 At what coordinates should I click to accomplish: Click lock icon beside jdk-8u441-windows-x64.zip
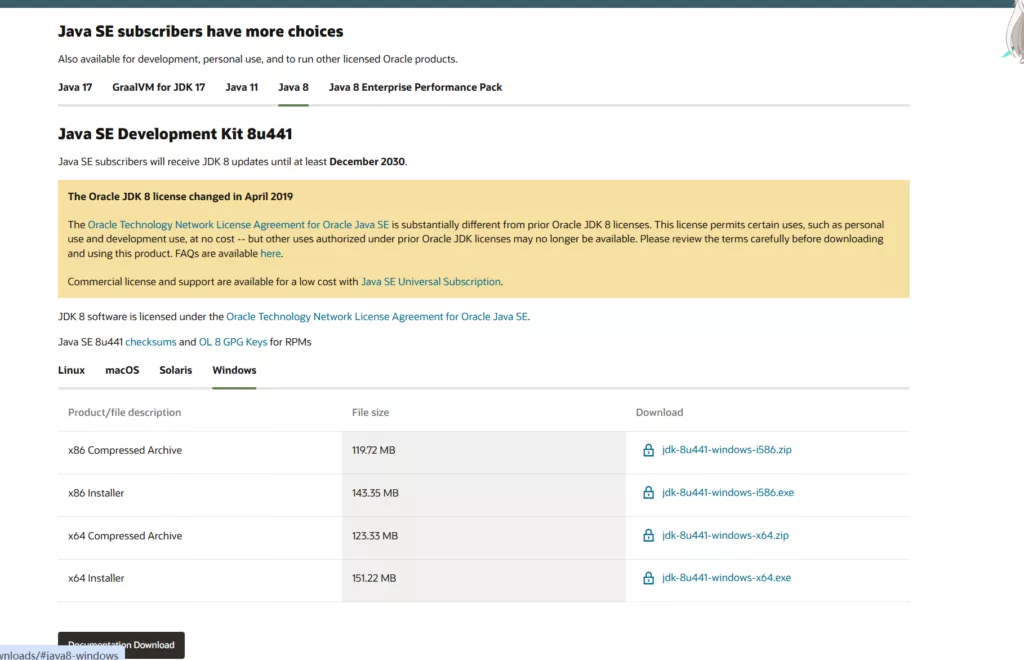(x=649, y=536)
